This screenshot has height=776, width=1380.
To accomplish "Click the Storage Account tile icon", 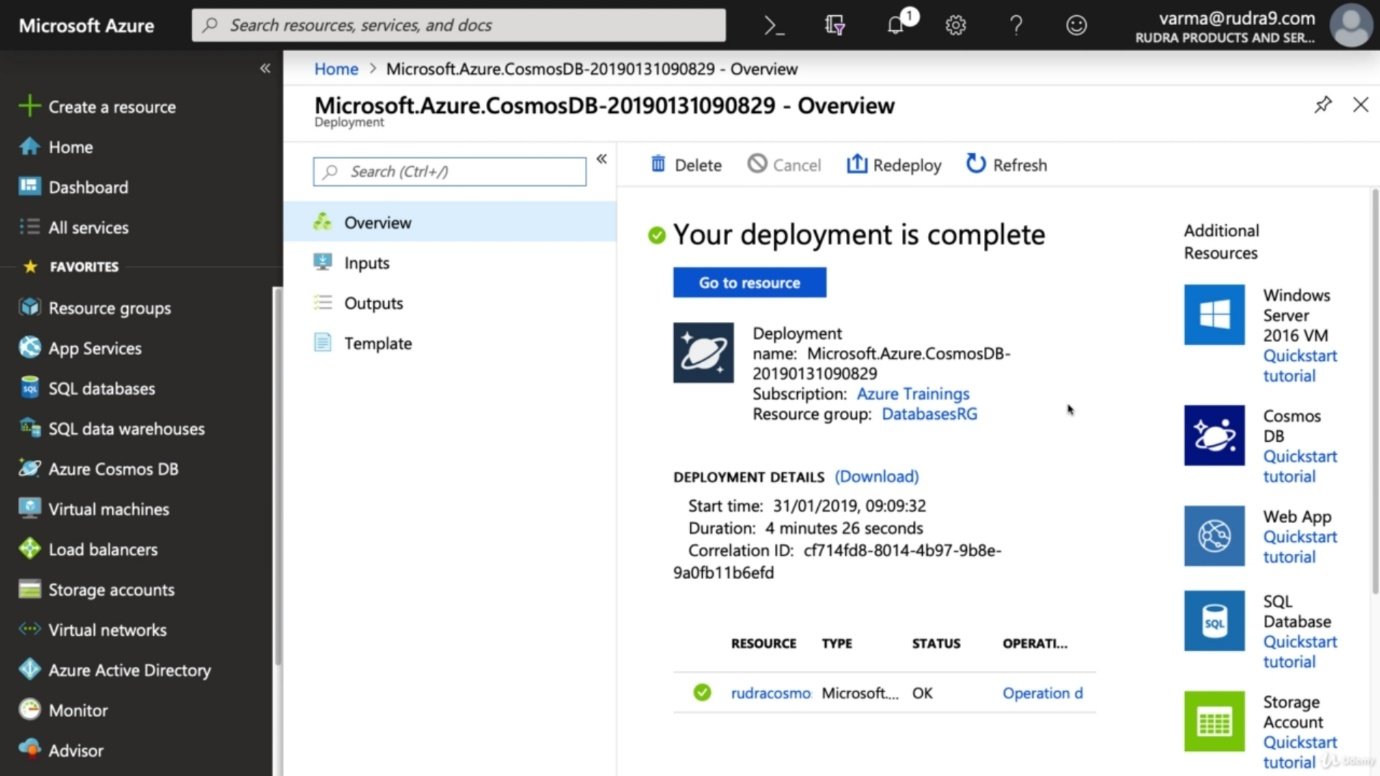I will (x=1214, y=721).
